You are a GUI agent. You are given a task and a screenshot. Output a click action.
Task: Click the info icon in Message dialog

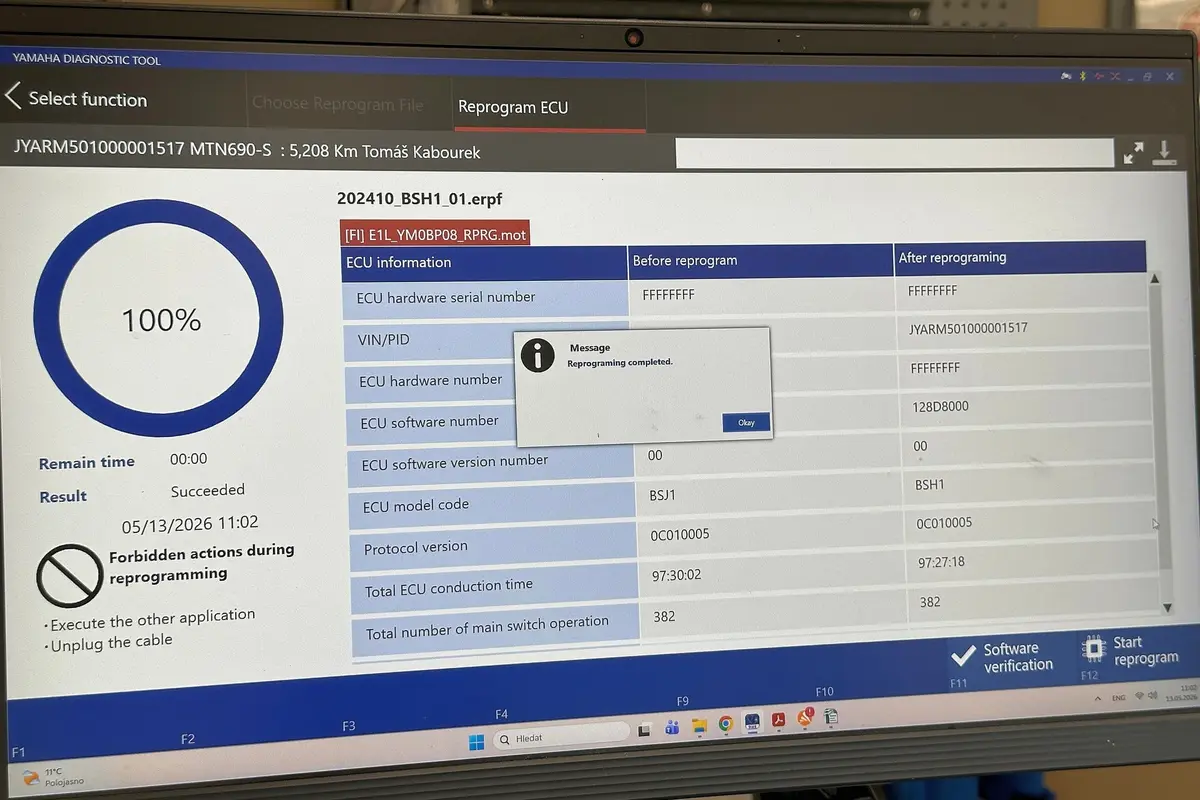(x=538, y=355)
